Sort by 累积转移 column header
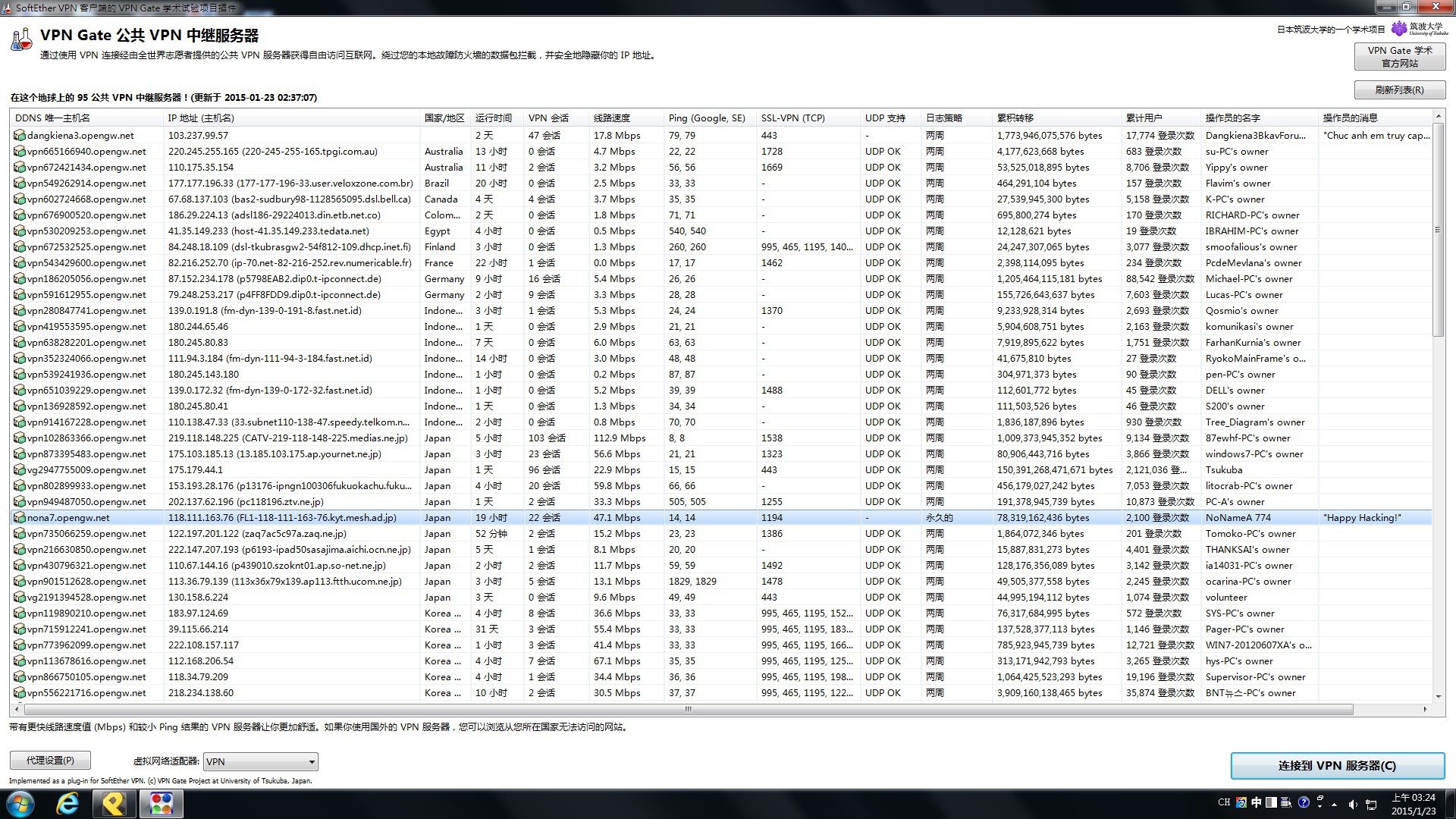 pyautogui.click(x=1057, y=118)
